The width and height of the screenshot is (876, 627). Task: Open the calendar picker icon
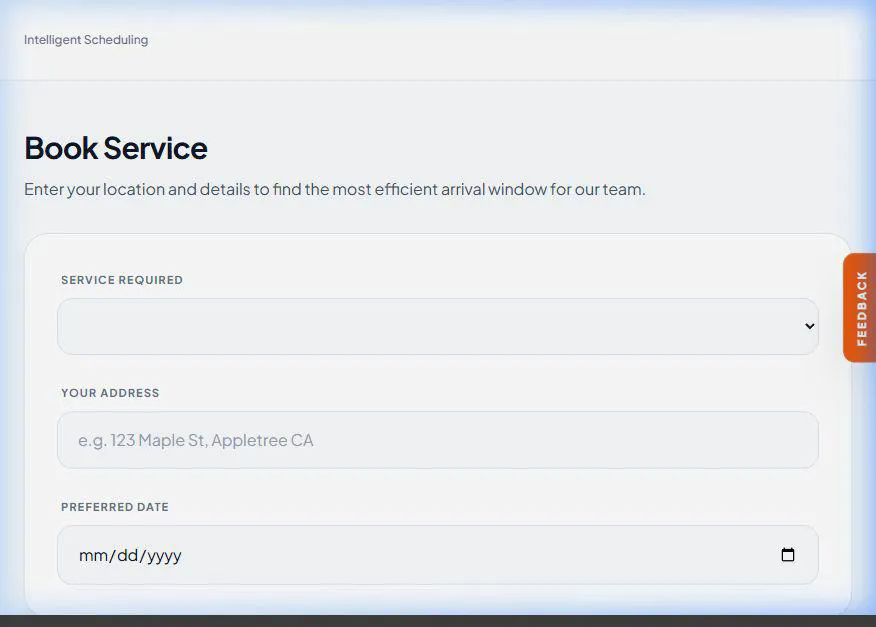click(x=788, y=555)
